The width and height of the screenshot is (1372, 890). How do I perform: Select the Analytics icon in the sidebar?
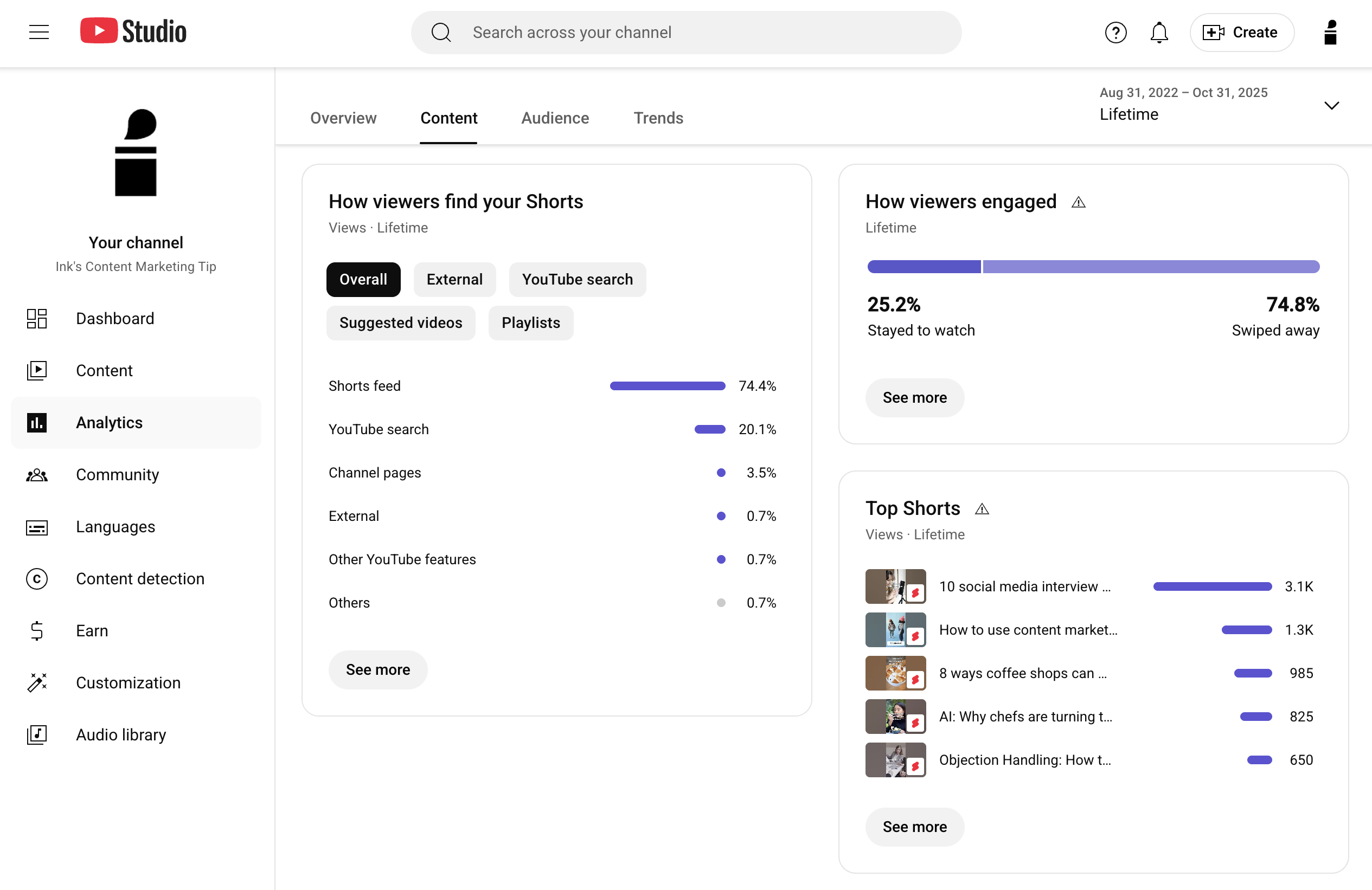tap(37, 423)
